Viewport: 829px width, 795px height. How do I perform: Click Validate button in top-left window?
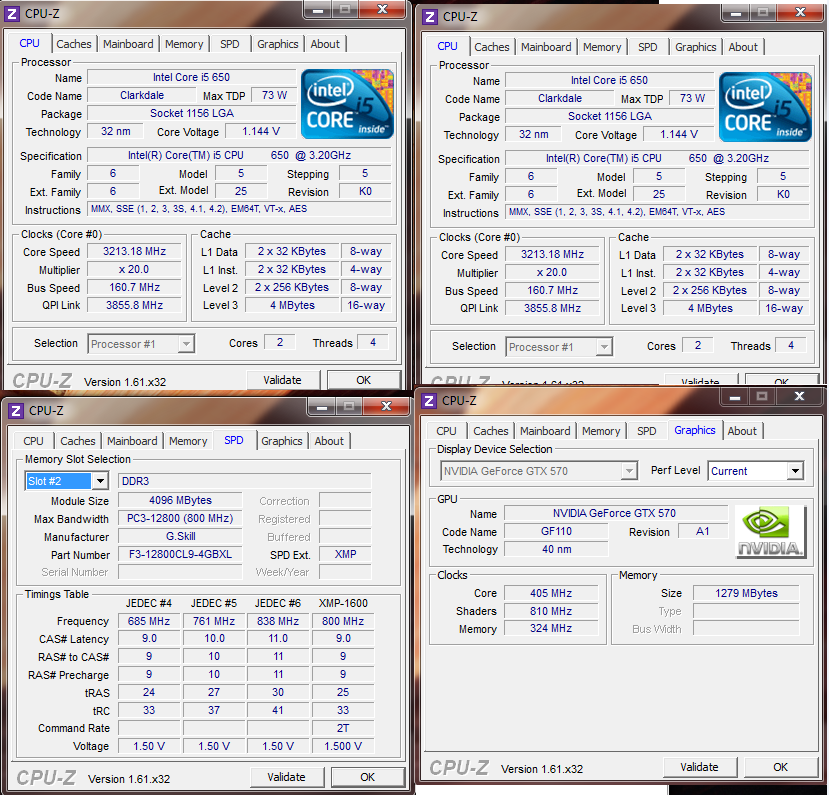[x=283, y=380]
